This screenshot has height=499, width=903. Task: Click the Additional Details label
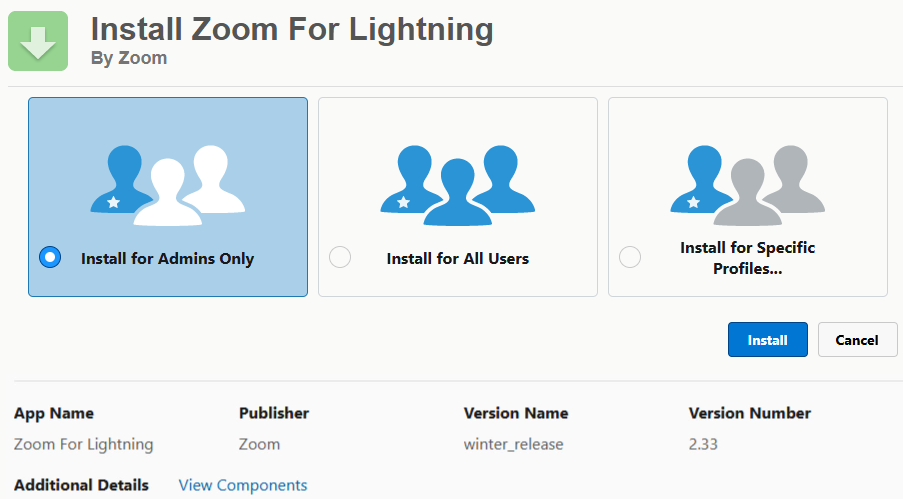(x=81, y=485)
